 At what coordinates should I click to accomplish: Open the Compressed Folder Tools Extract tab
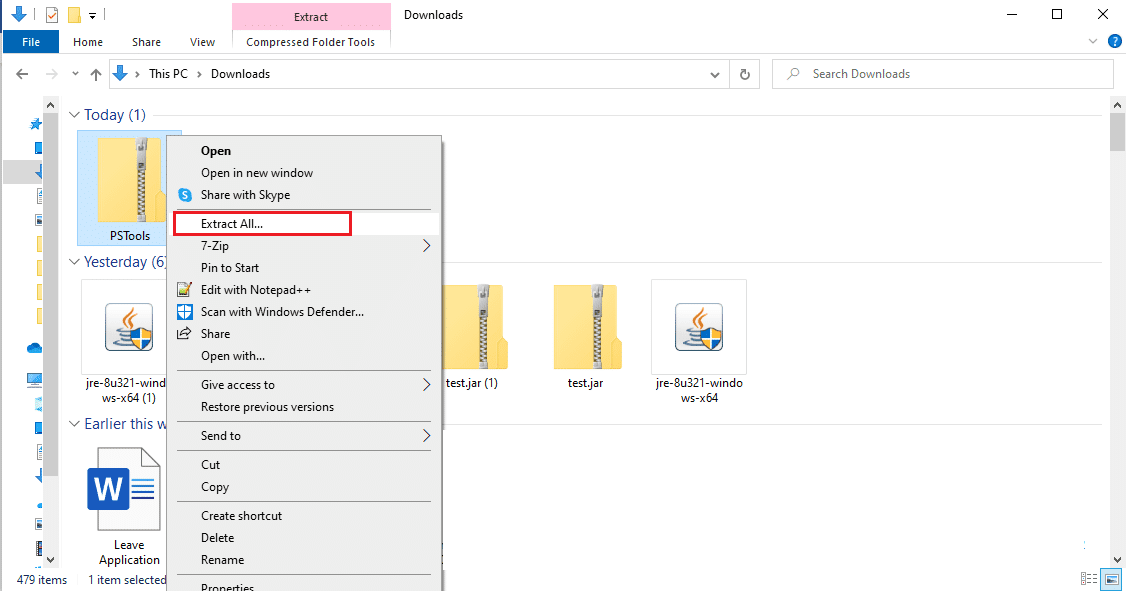click(311, 16)
